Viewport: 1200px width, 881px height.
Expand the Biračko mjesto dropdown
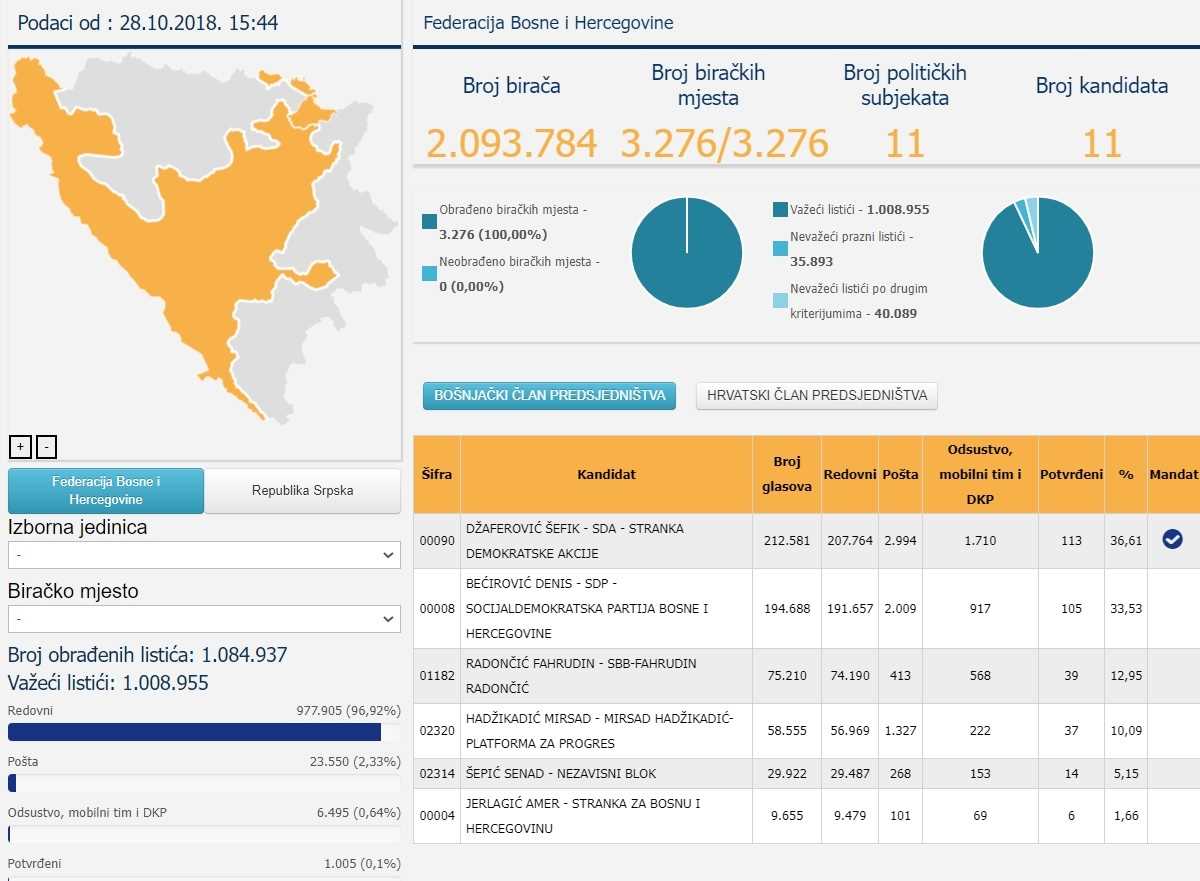[204, 620]
